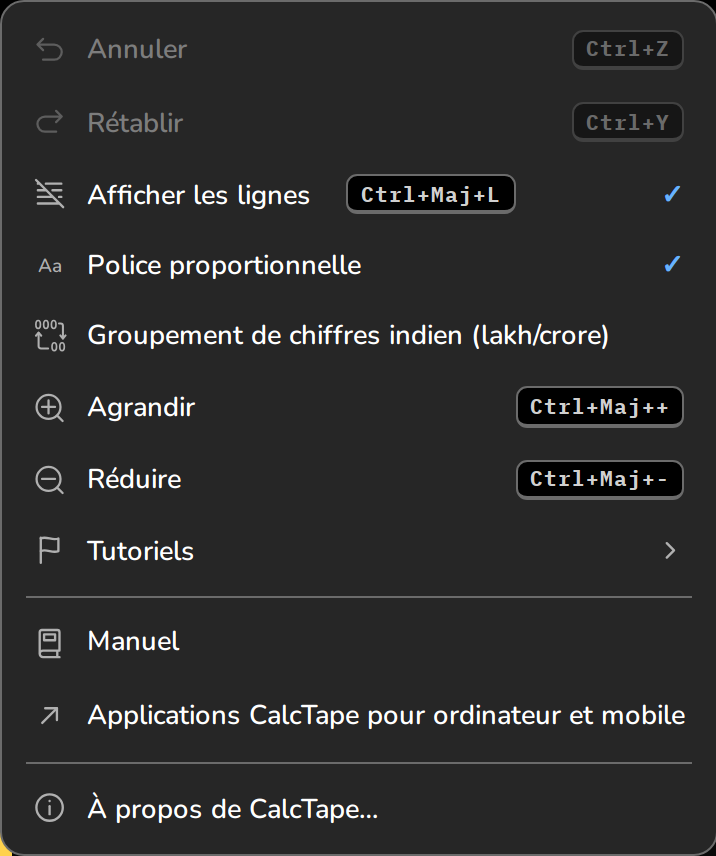Screen dimensions: 716x856
Task: Enable Groupement de chiffres indien (lakh/crore)
Action: [358, 335]
